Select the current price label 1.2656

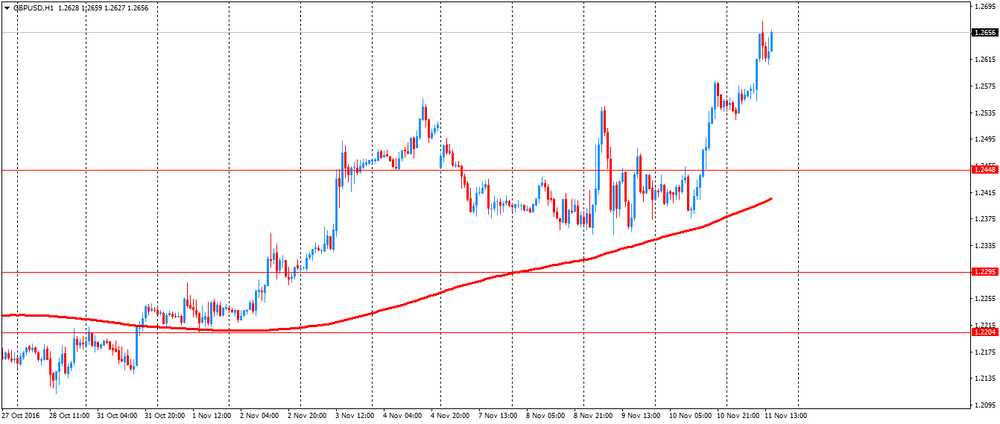(983, 32)
